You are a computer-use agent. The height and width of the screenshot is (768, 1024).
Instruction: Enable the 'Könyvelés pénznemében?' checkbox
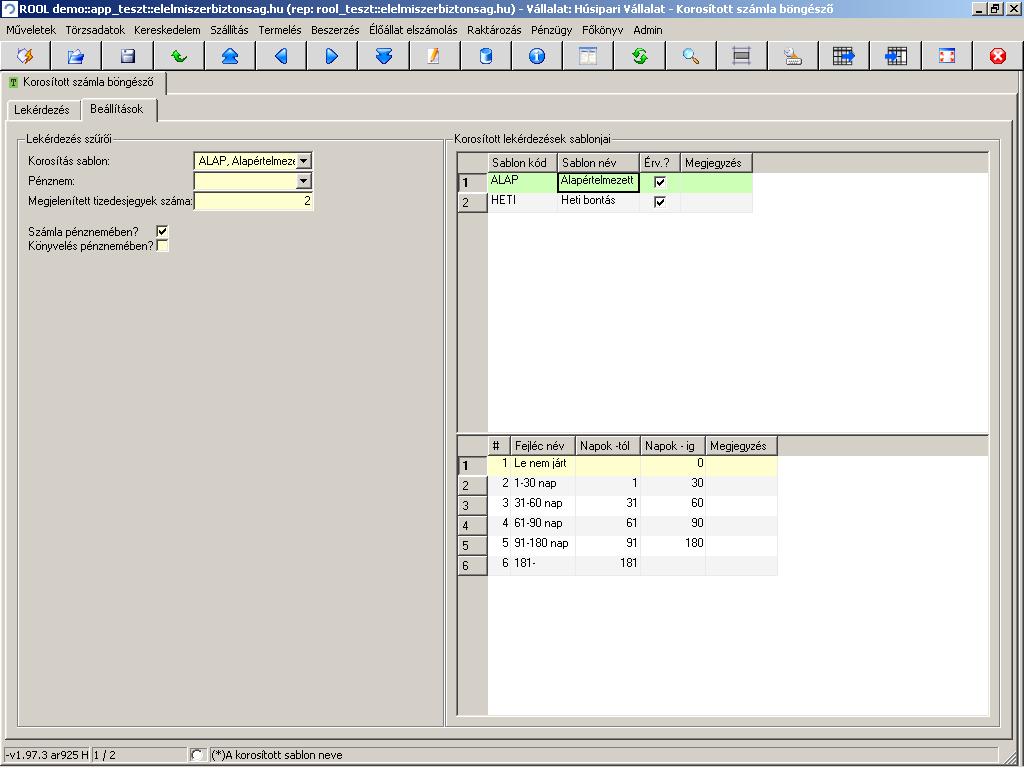coord(162,246)
